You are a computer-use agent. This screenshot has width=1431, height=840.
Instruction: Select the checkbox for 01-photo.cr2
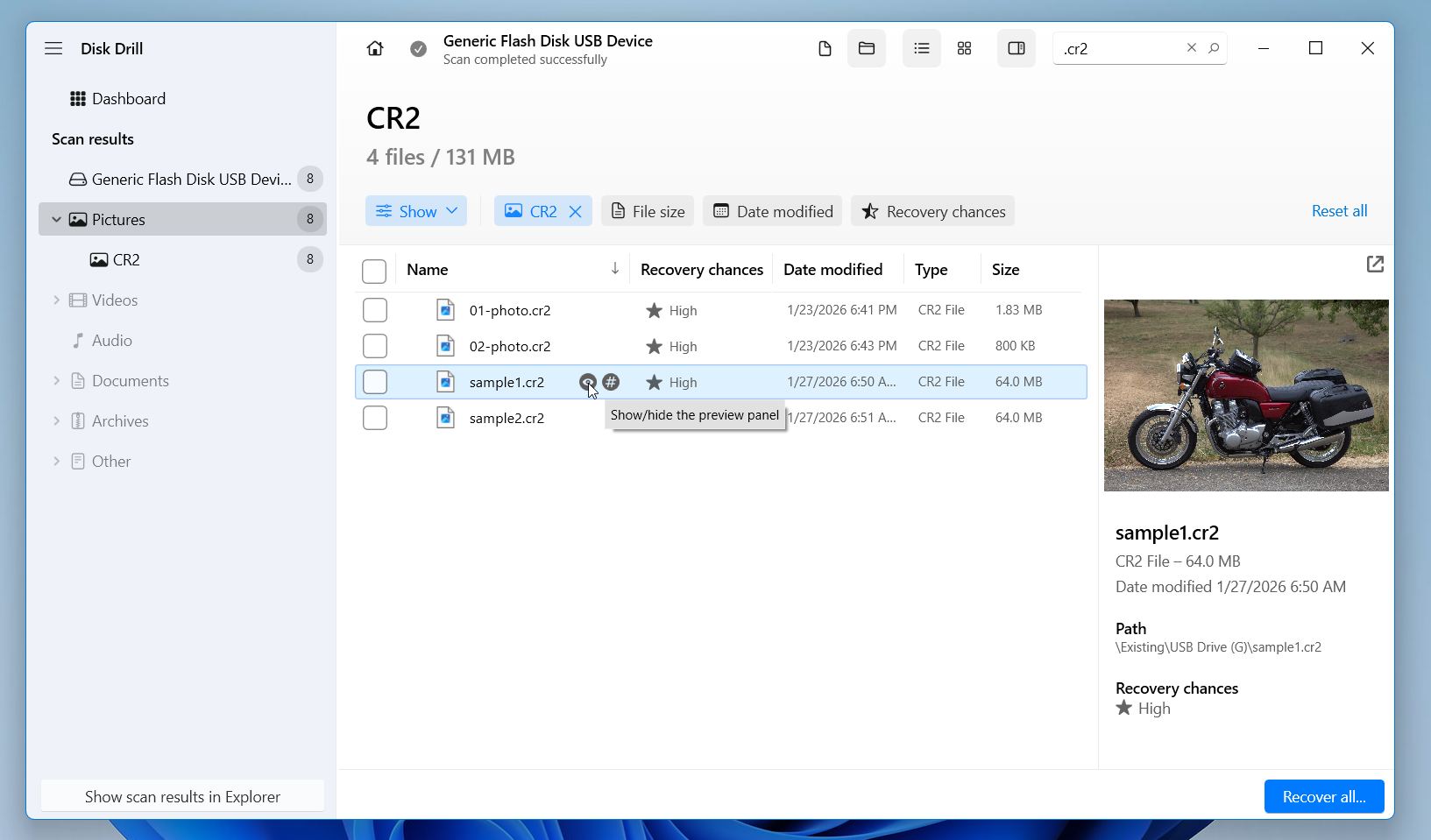coord(374,309)
